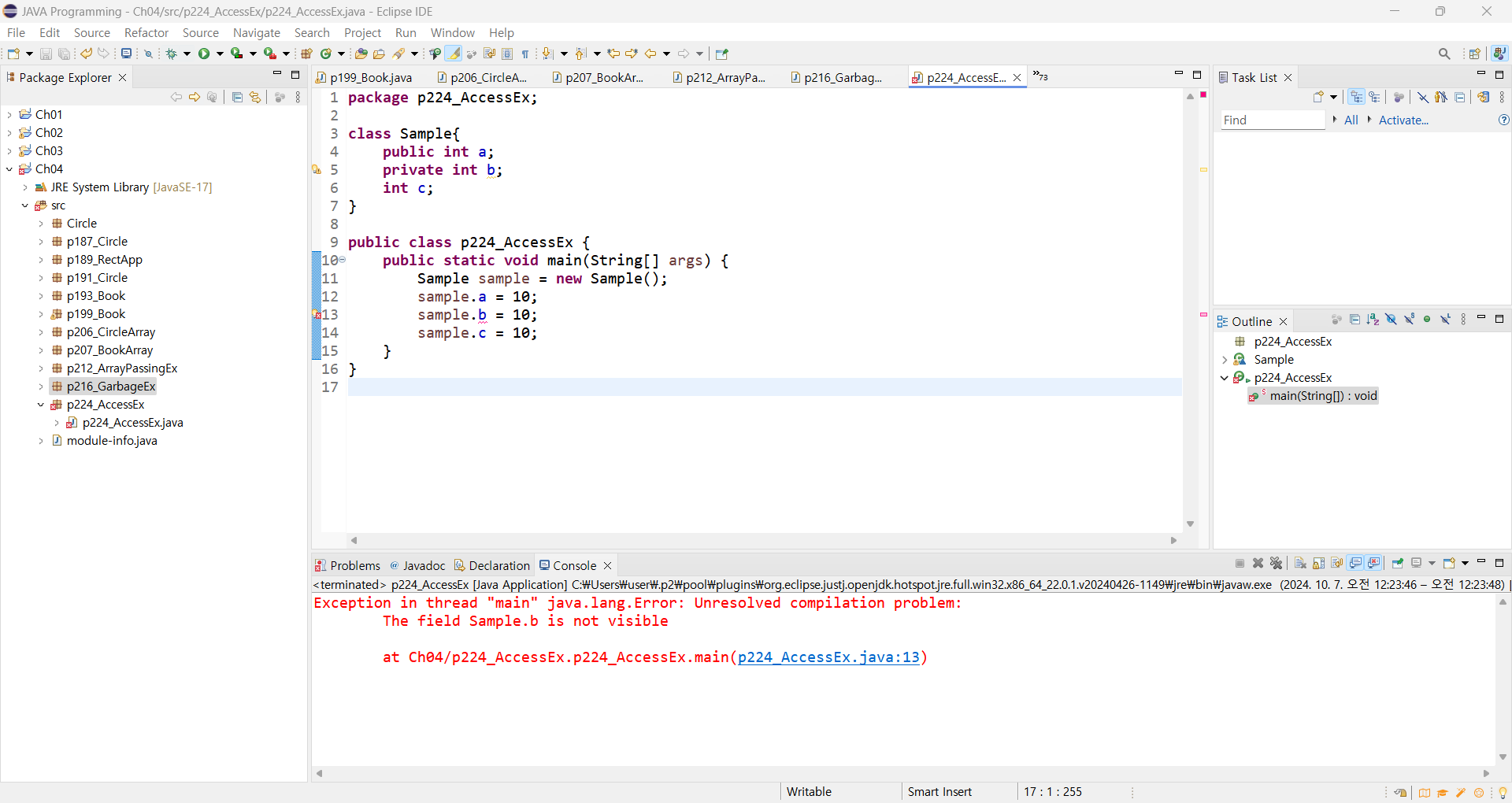The height and width of the screenshot is (803, 1512).
Task: Expand the JRE System Library node
Action: 25,187
